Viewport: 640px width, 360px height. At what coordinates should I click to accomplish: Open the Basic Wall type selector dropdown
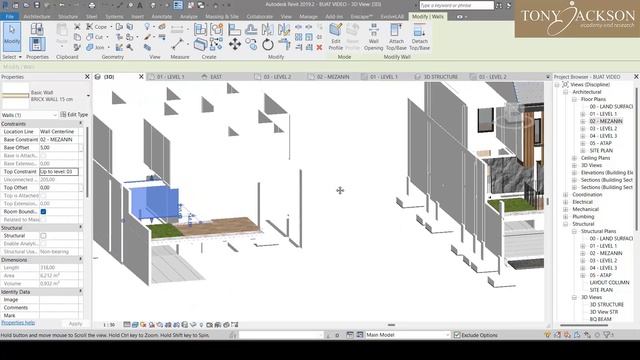[x=88, y=96]
